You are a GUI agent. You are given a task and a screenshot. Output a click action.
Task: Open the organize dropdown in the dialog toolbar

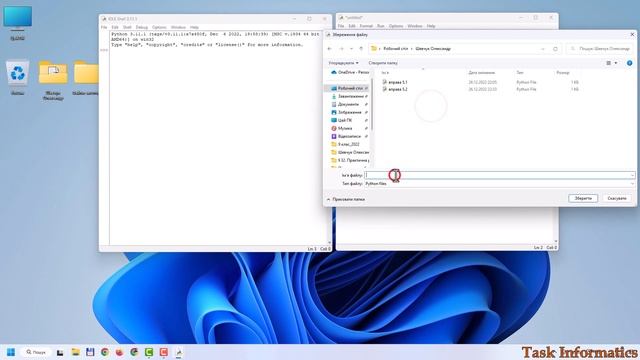point(343,63)
